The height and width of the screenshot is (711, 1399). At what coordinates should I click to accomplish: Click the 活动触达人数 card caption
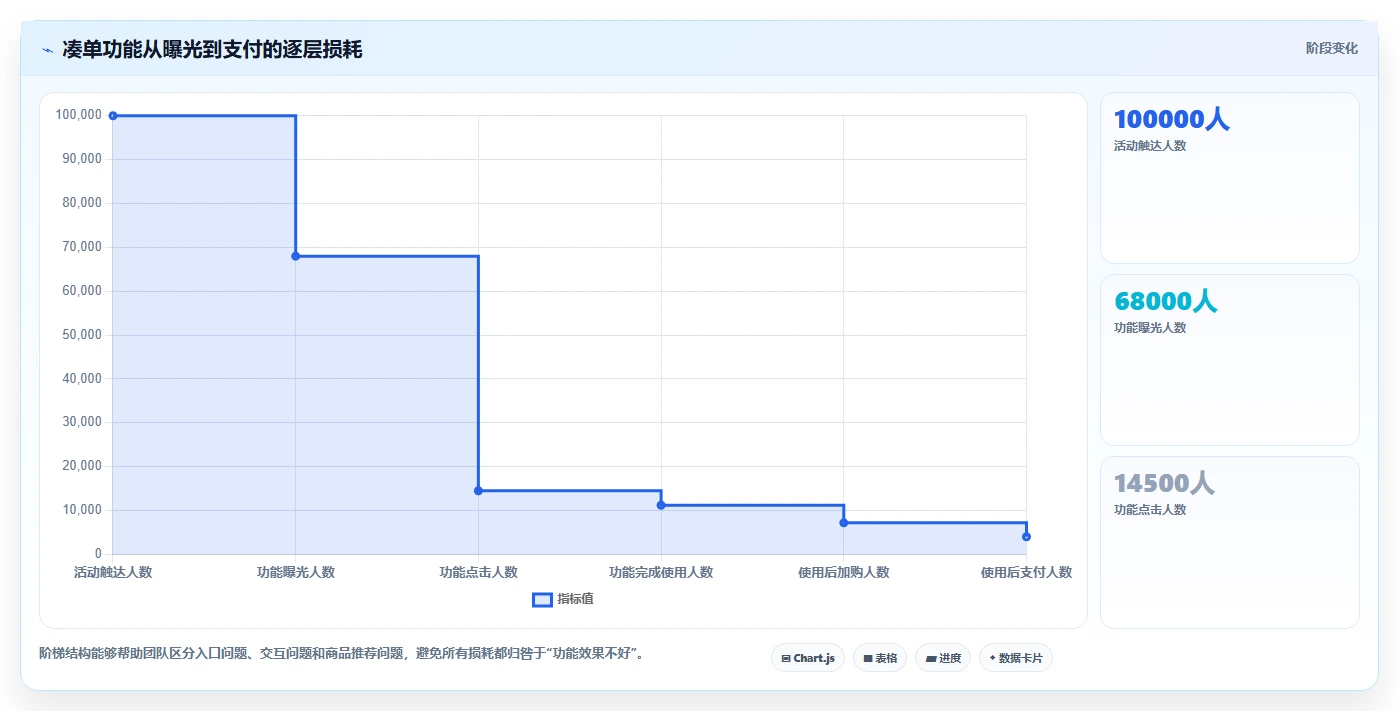pyautogui.click(x=1150, y=146)
